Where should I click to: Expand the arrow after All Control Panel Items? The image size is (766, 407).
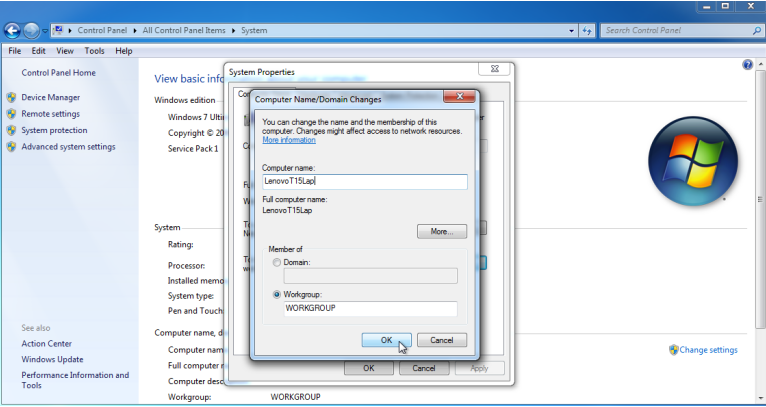tap(233, 31)
